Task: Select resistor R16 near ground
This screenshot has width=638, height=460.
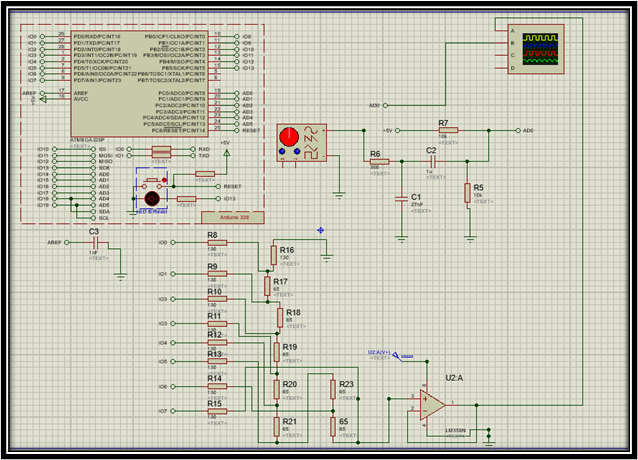Action: pos(273,255)
